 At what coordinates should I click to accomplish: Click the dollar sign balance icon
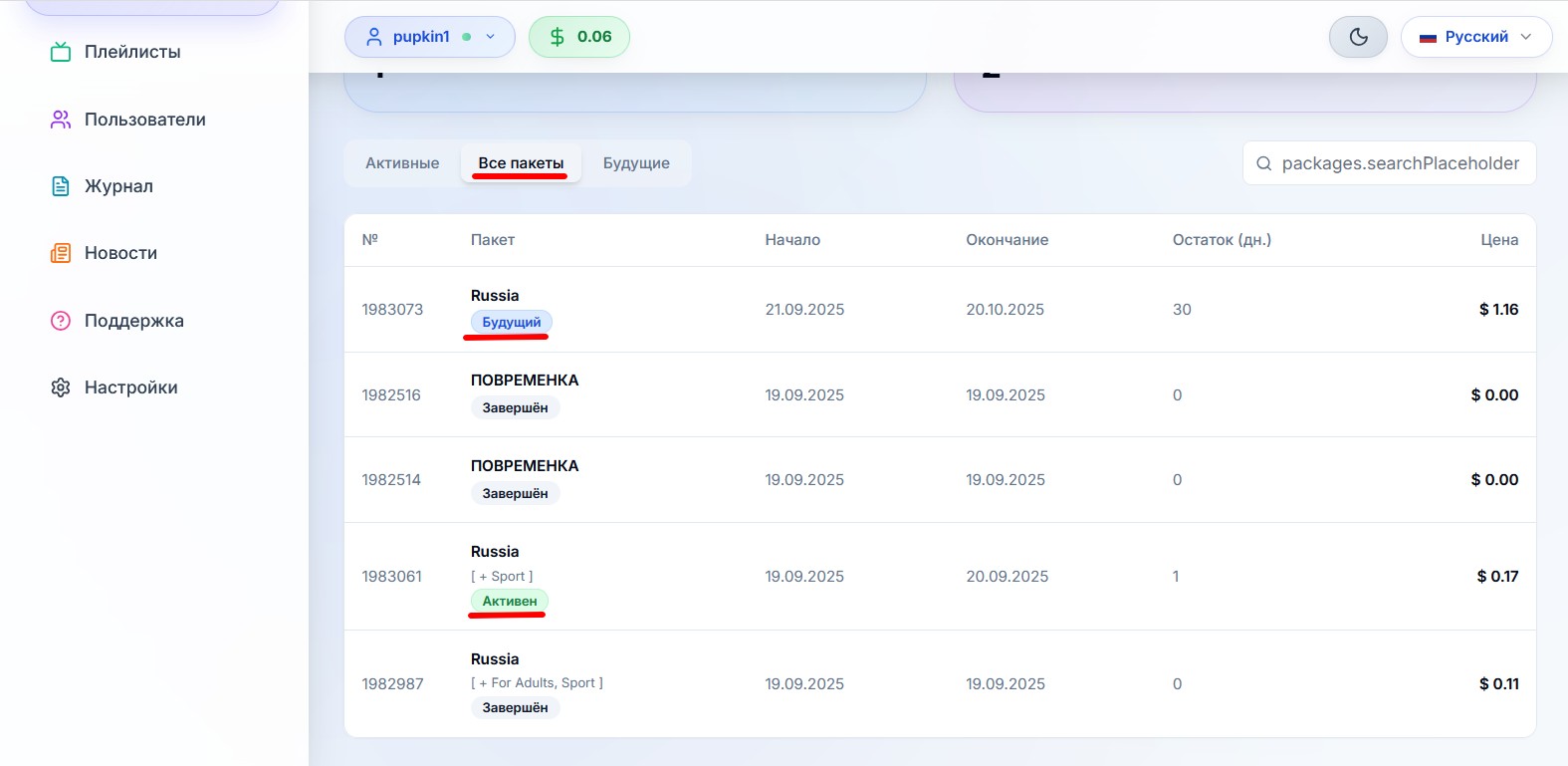[558, 37]
